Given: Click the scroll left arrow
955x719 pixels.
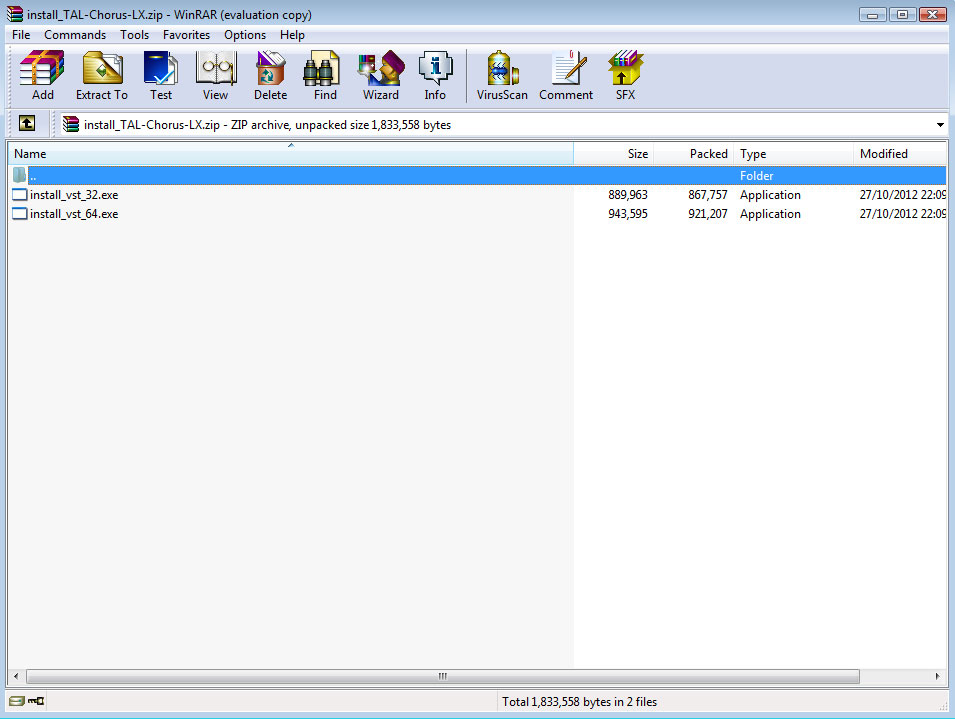Looking at the screenshot, I should pyautogui.click(x=16, y=676).
